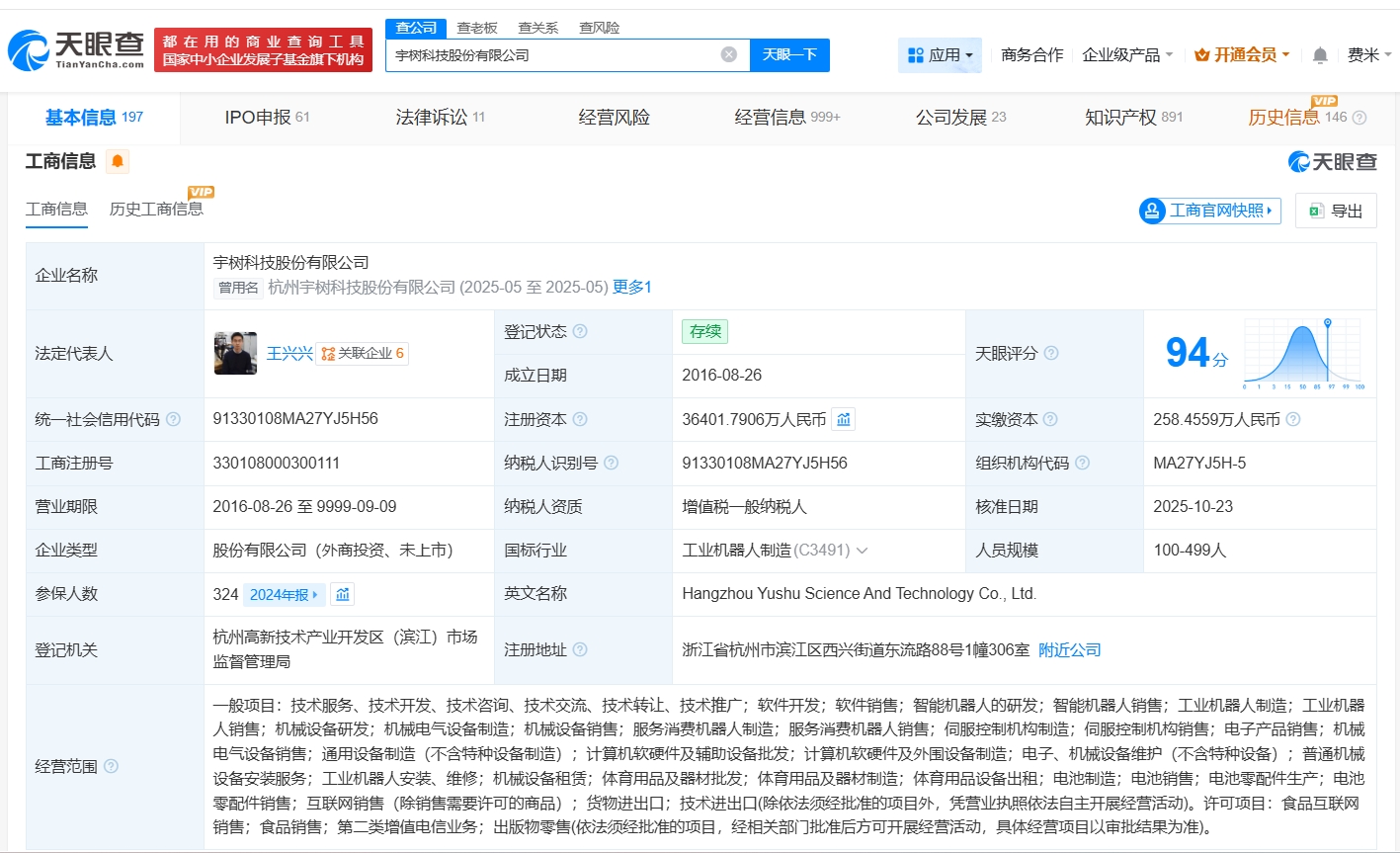Switch to the 基本信息 tab
This screenshot has height=853, width=1400.
point(94,118)
